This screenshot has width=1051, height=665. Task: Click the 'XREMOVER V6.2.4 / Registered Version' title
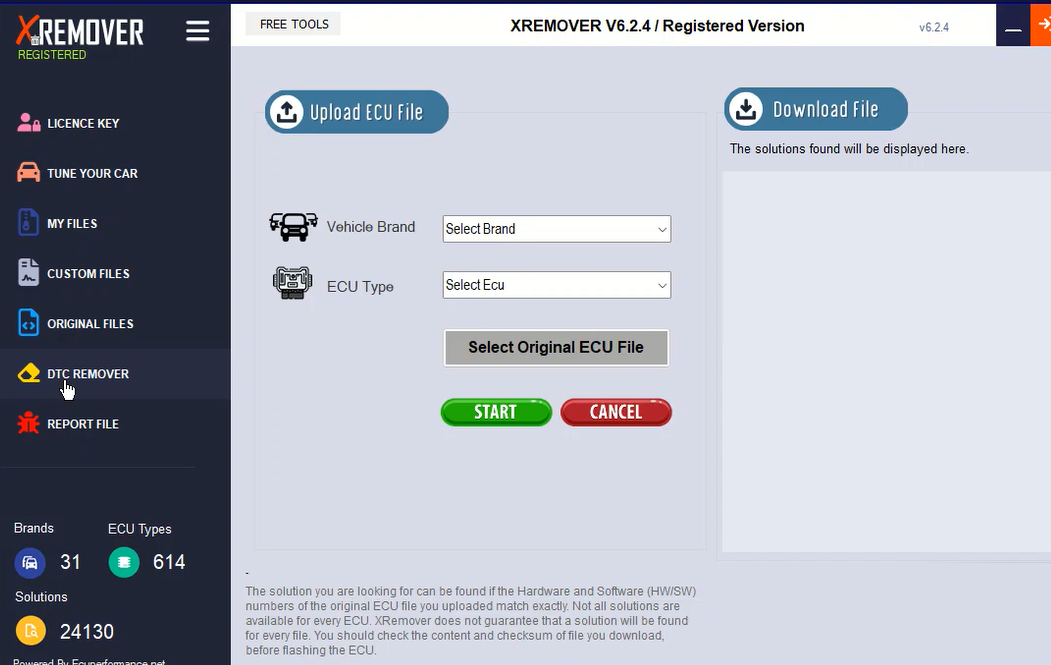click(x=657, y=25)
